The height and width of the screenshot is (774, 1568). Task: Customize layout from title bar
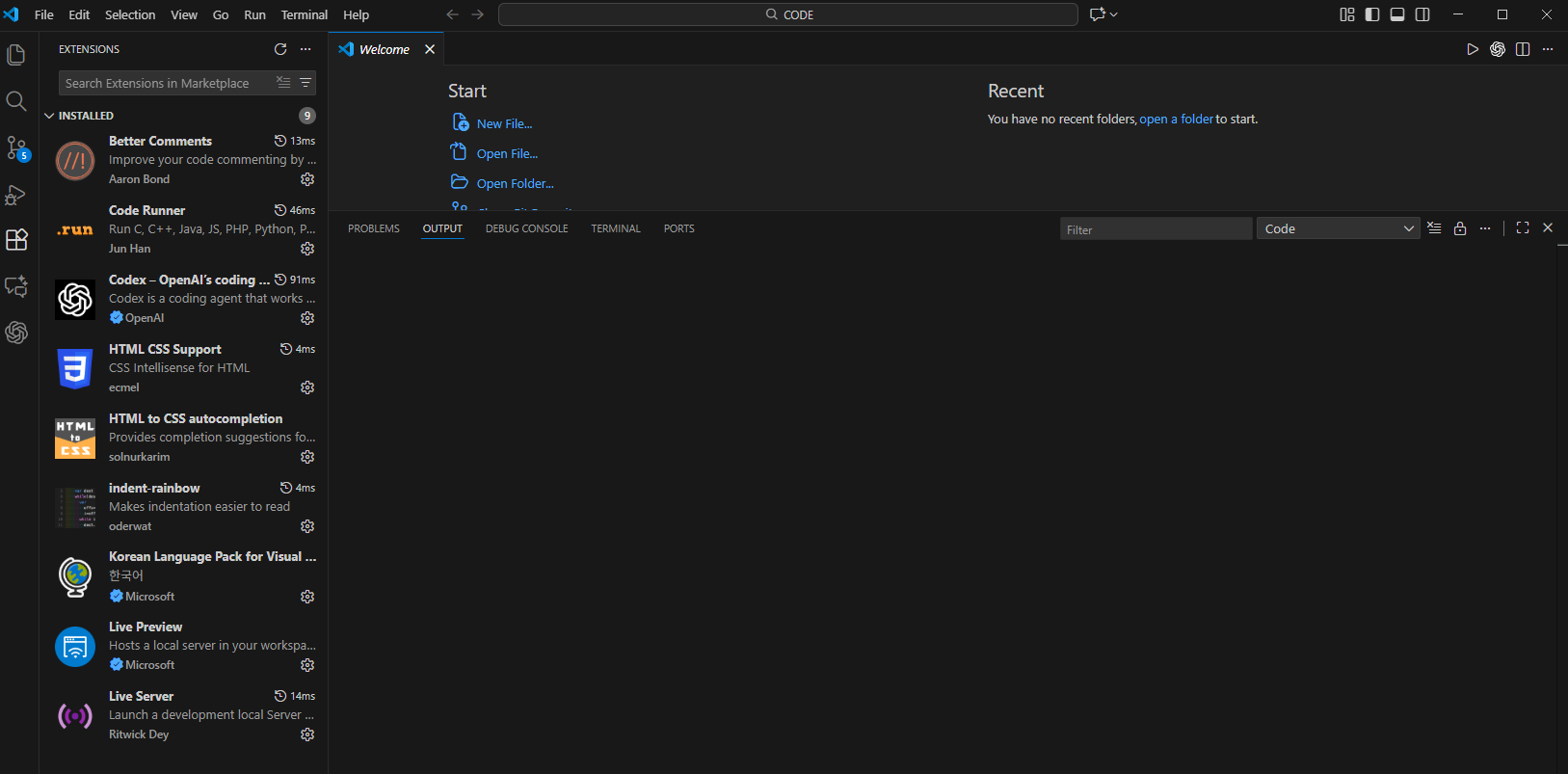pyautogui.click(x=1347, y=14)
